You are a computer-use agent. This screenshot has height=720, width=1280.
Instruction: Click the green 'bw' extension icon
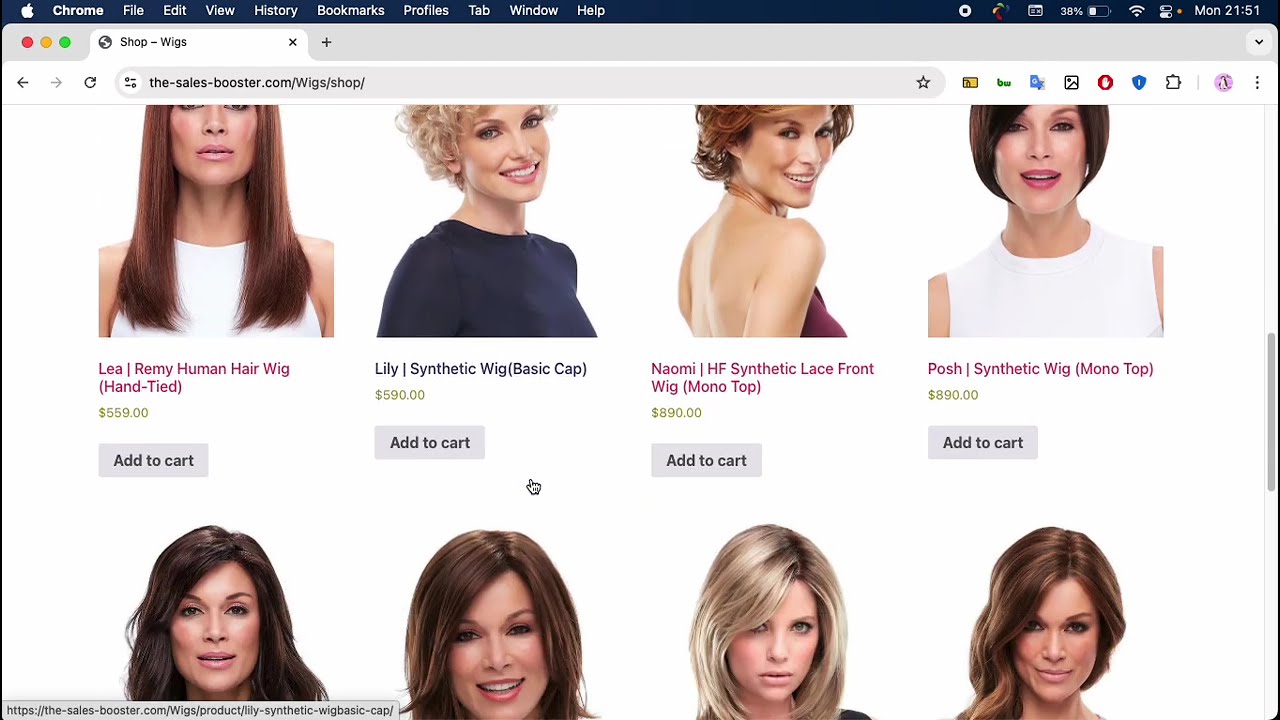click(x=1004, y=83)
